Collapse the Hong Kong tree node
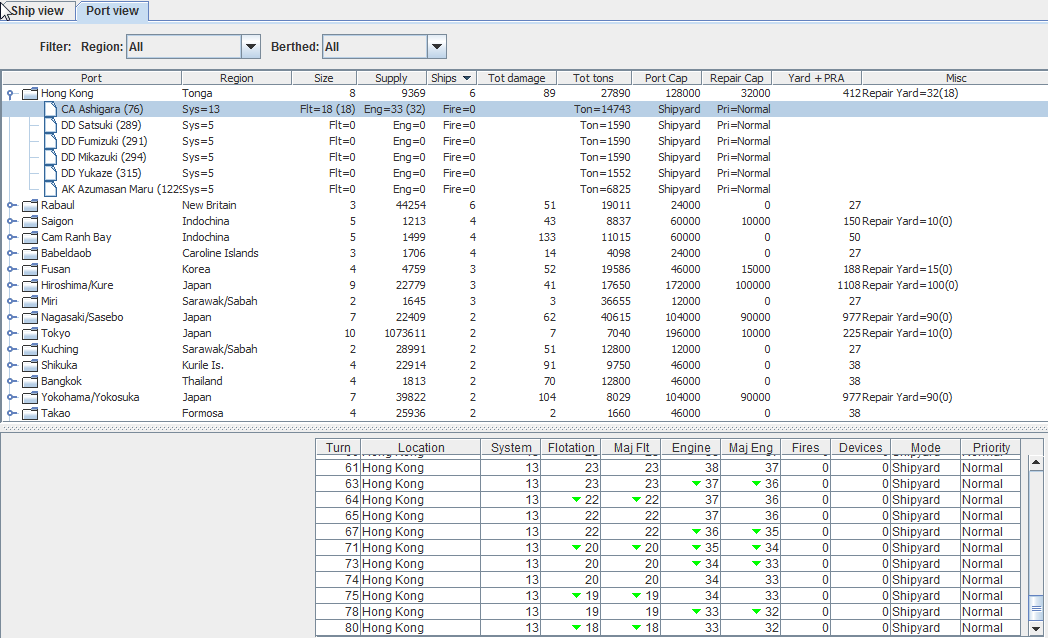 (11, 93)
